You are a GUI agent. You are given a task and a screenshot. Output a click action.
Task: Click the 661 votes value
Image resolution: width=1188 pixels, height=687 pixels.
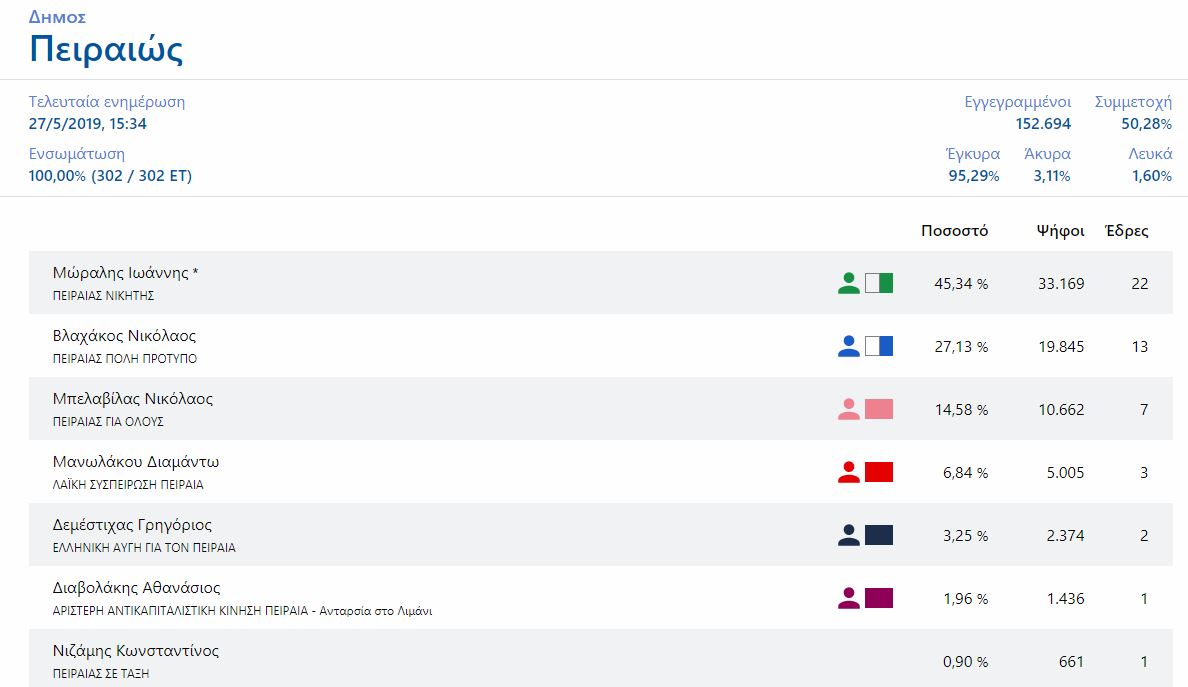1071,661
